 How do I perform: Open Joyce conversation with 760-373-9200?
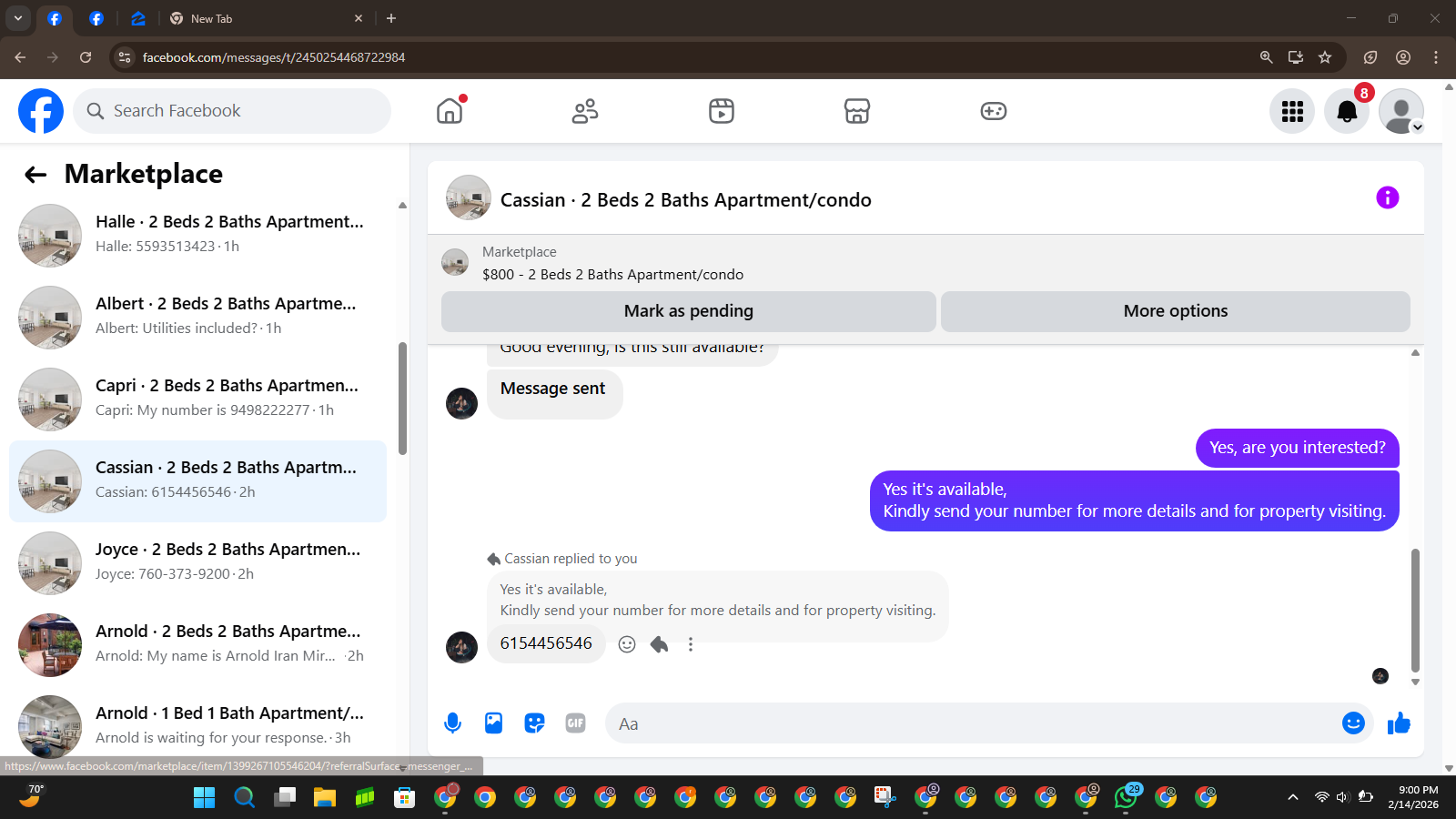[x=198, y=562]
